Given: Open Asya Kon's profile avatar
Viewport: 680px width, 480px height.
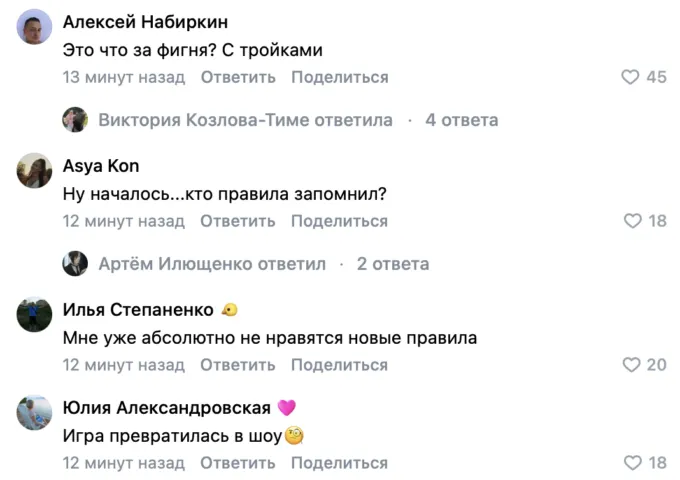Looking at the screenshot, I should click(35, 170).
